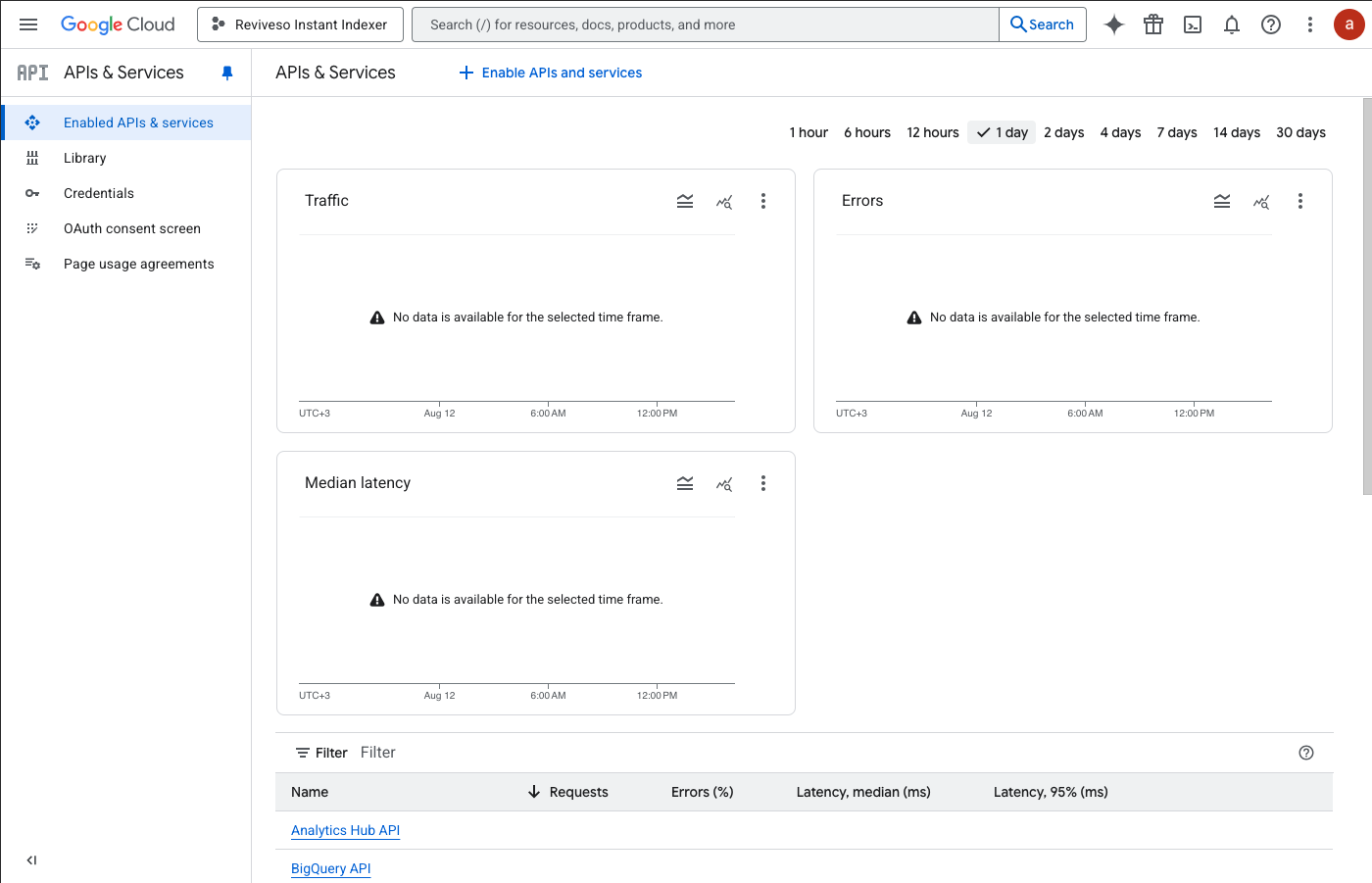Explore Median latency chart data icon

724,483
